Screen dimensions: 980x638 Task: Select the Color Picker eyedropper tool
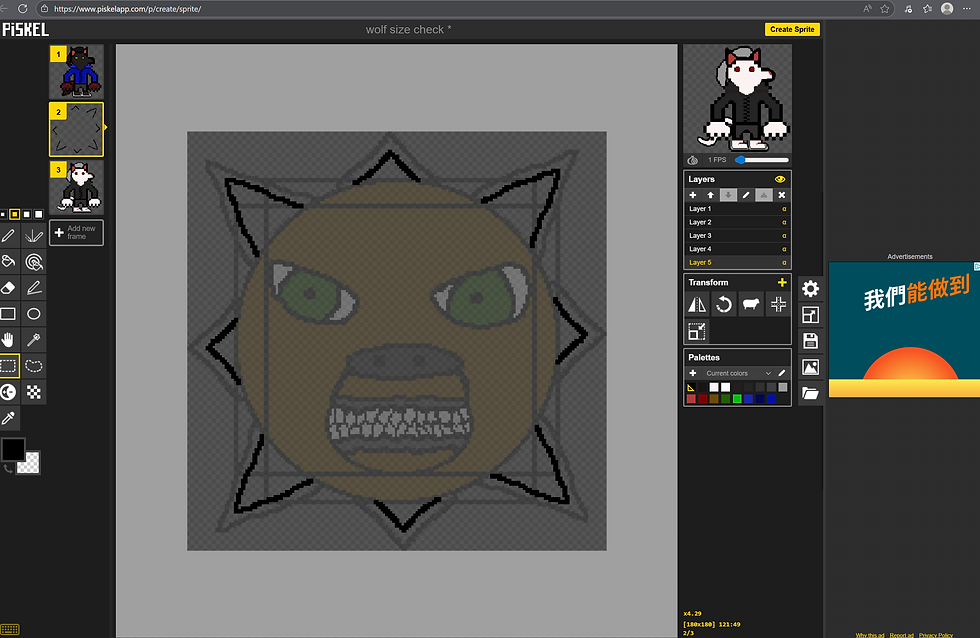[x=8, y=418]
